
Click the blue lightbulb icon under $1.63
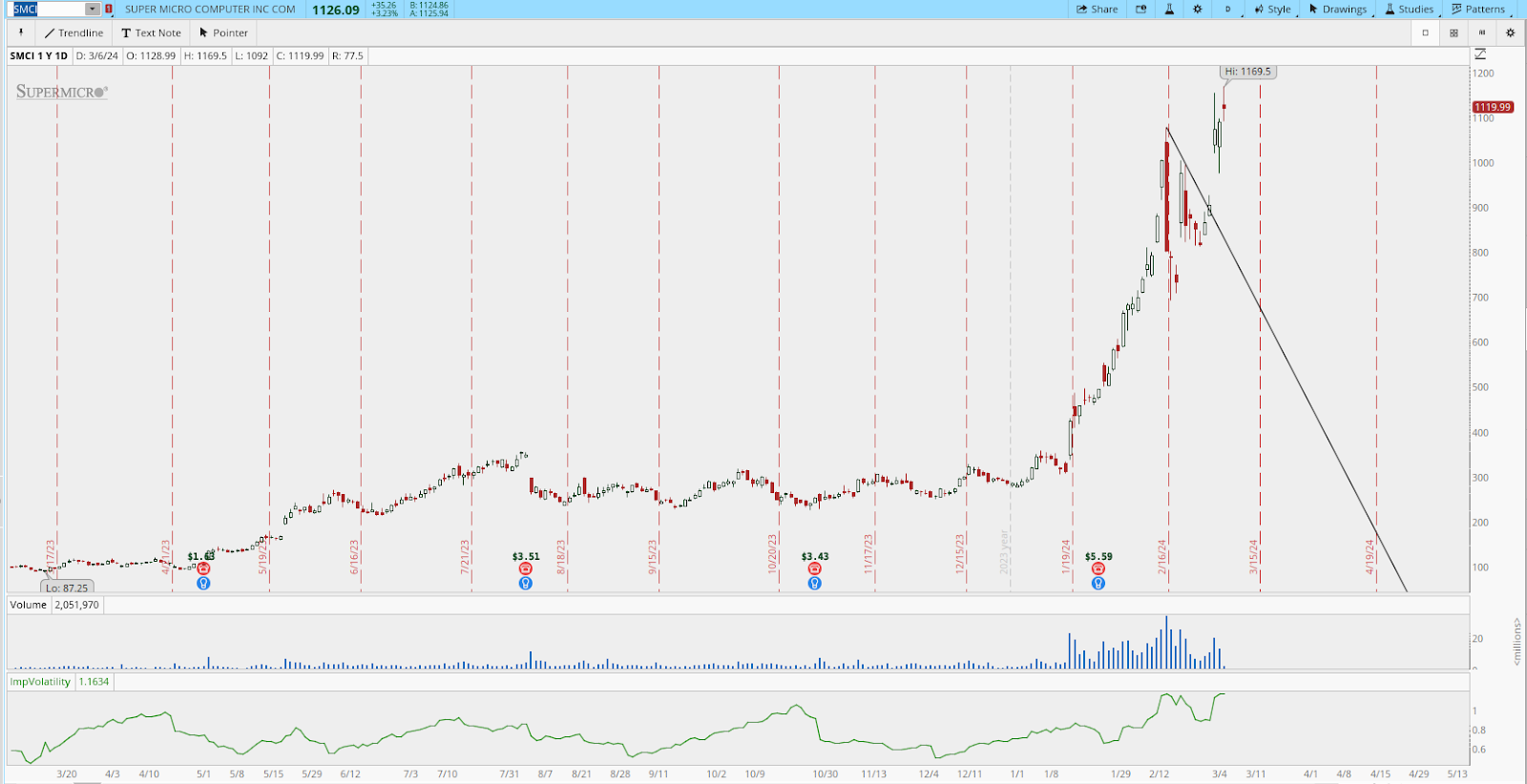point(203,583)
